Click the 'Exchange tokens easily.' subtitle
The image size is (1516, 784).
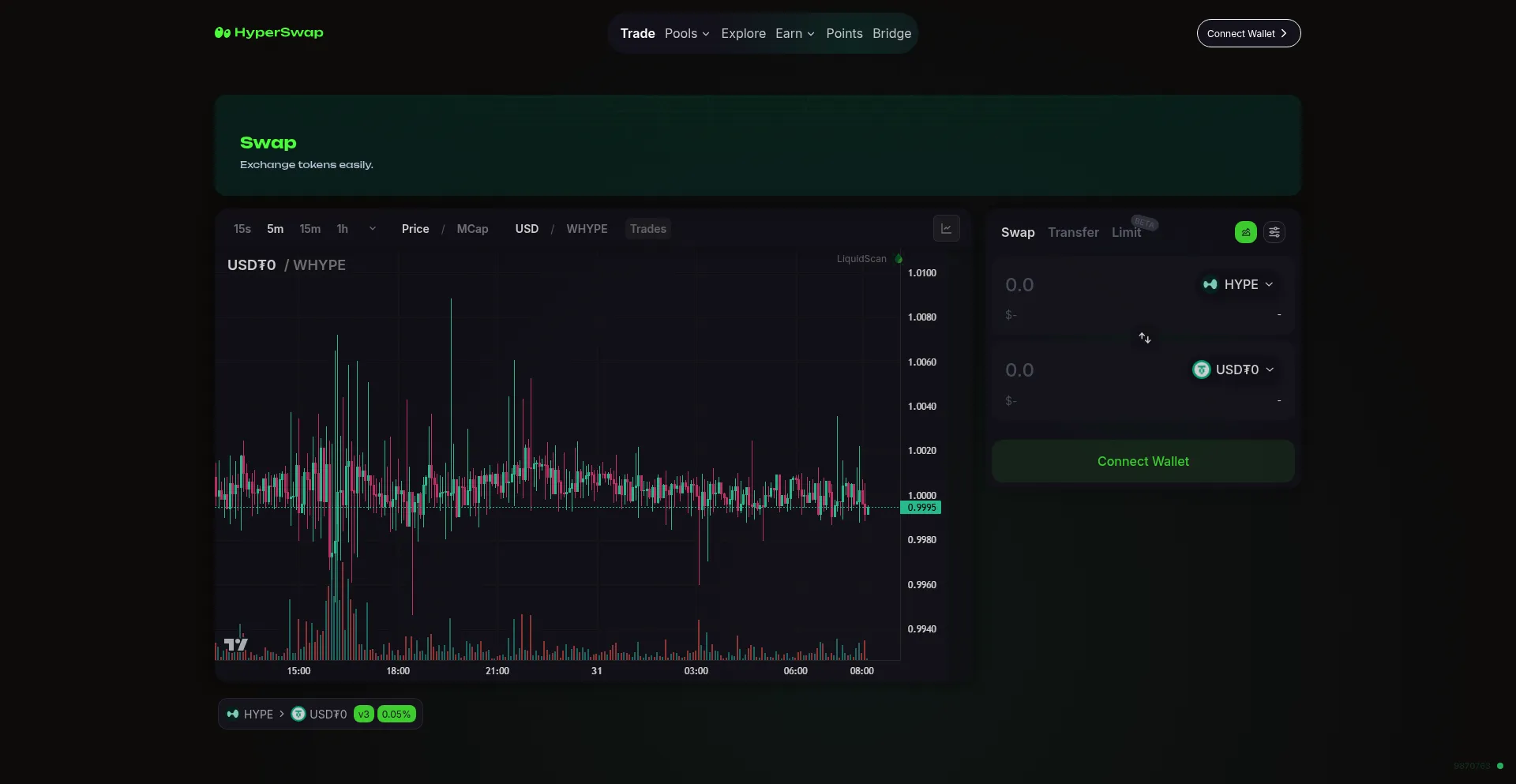pos(306,164)
